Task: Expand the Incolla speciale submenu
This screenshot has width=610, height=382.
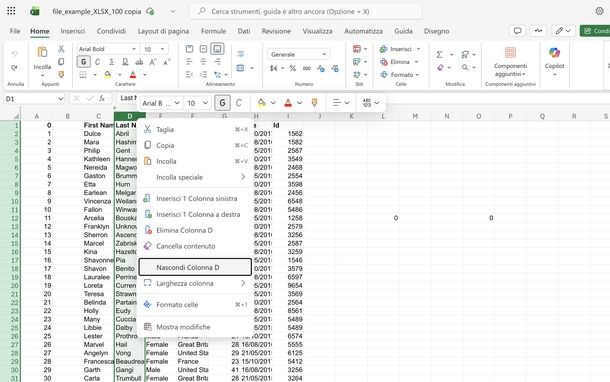Action: pyautogui.click(x=195, y=177)
